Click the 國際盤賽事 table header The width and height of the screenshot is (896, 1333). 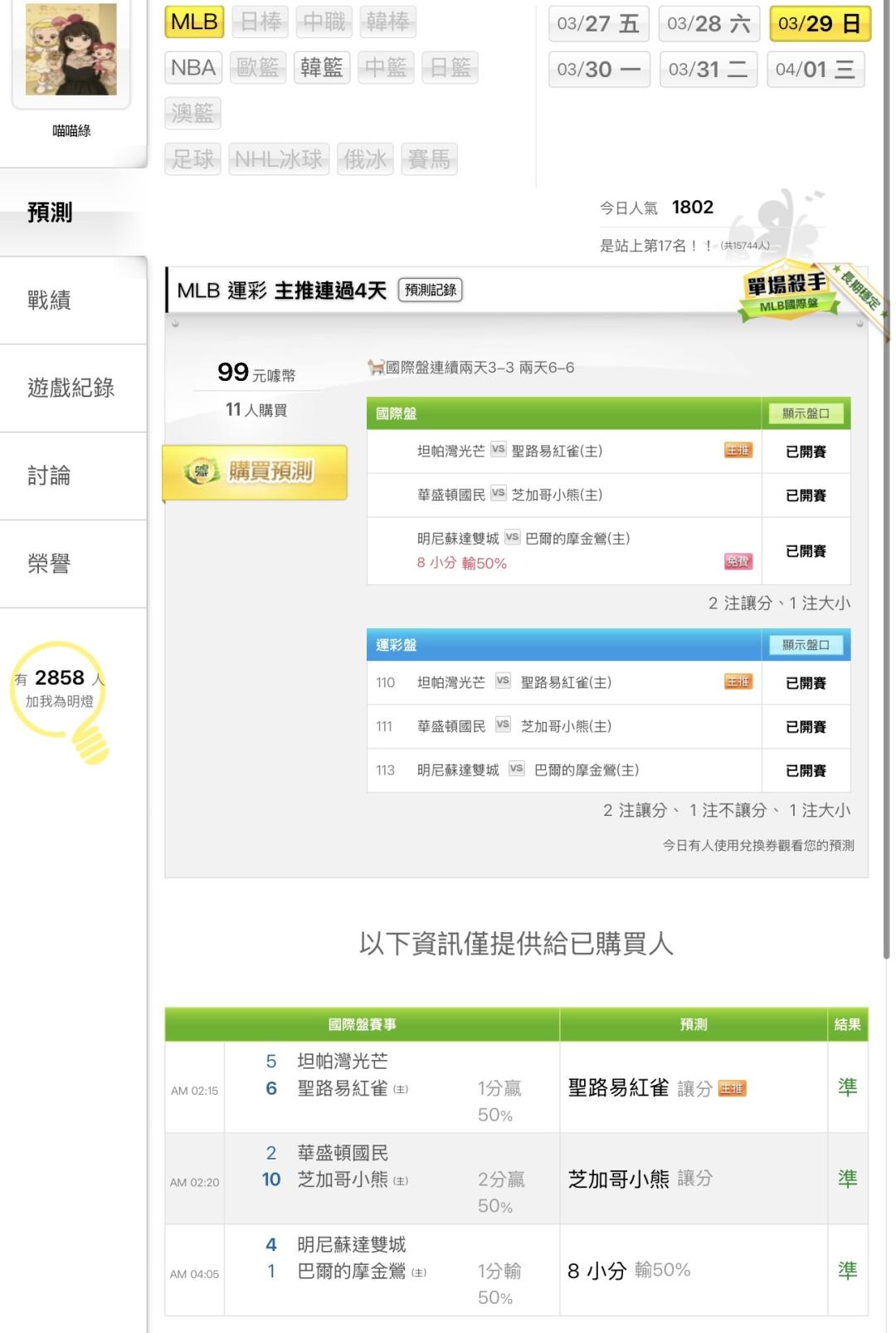click(x=363, y=1024)
